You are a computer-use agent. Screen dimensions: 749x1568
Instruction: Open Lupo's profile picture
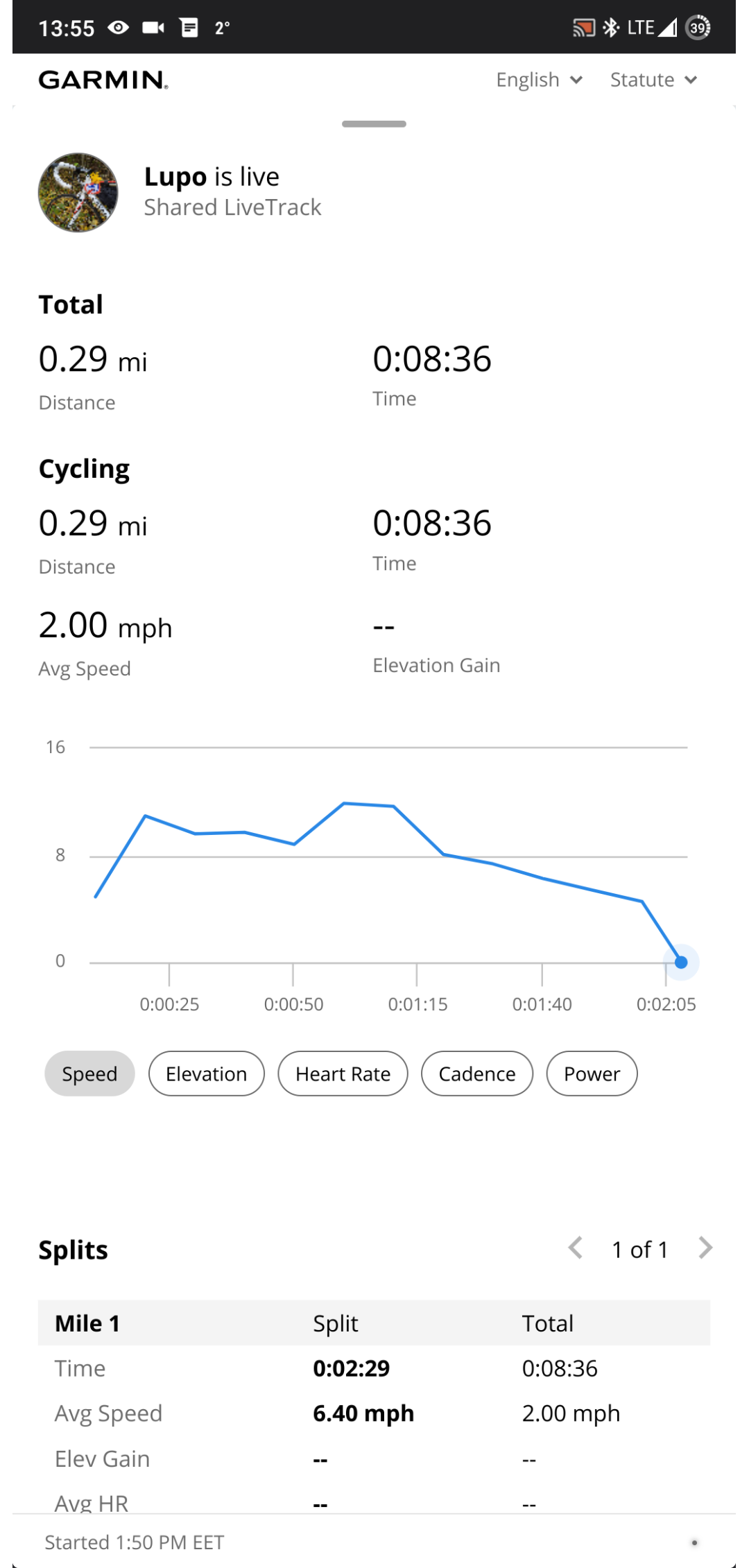tap(78, 193)
